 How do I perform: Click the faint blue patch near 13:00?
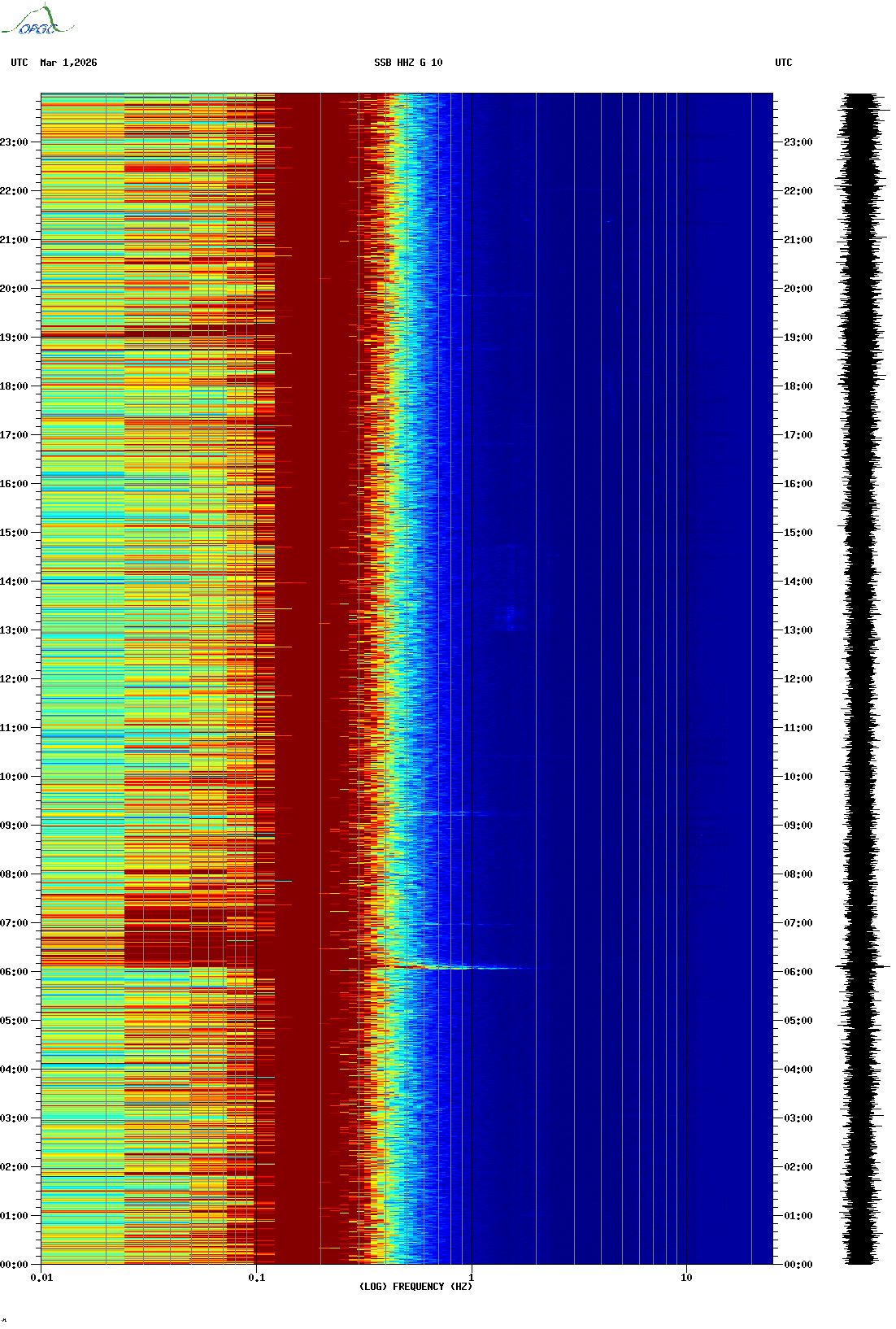(x=510, y=617)
